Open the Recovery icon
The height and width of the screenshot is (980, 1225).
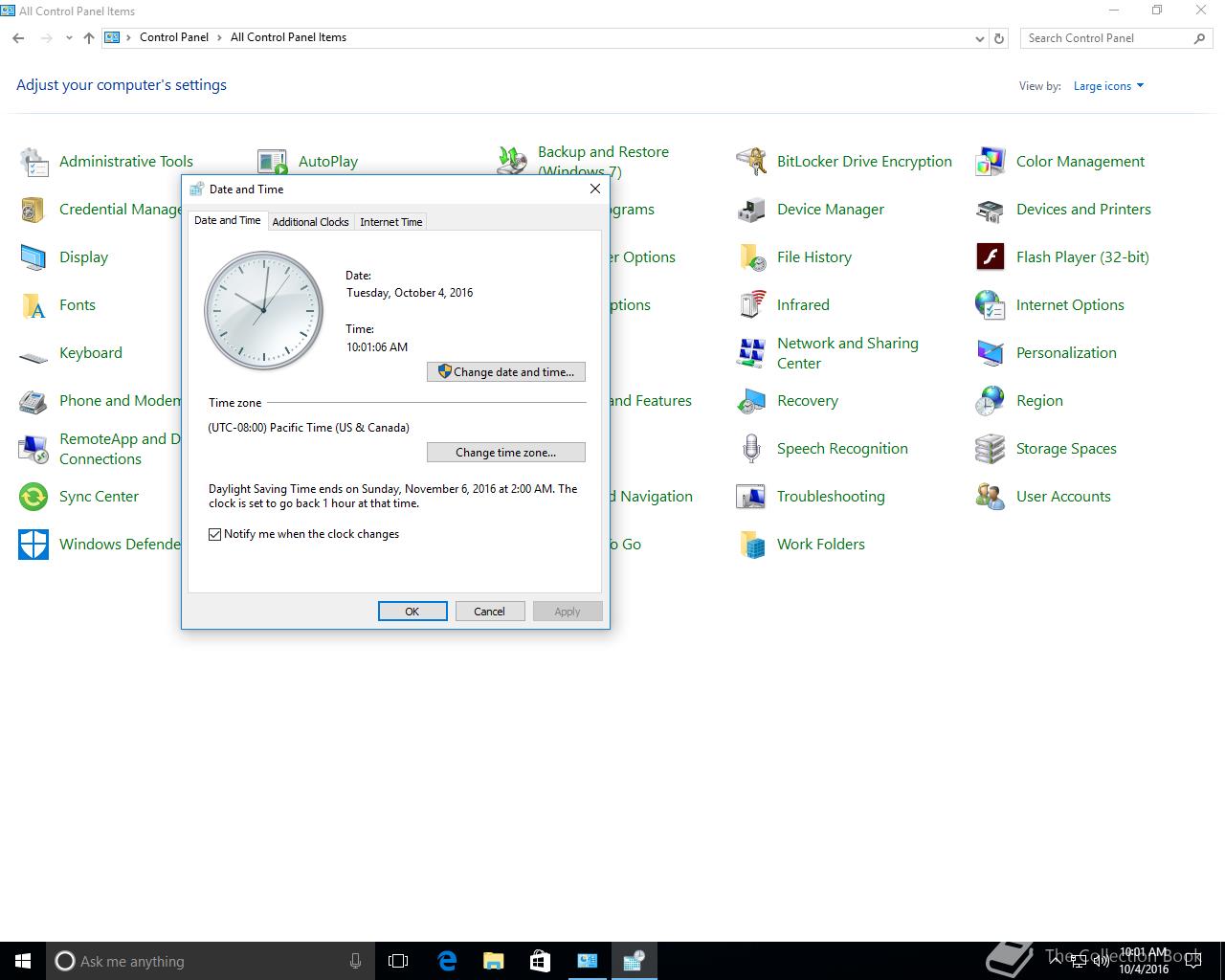pos(751,401)
